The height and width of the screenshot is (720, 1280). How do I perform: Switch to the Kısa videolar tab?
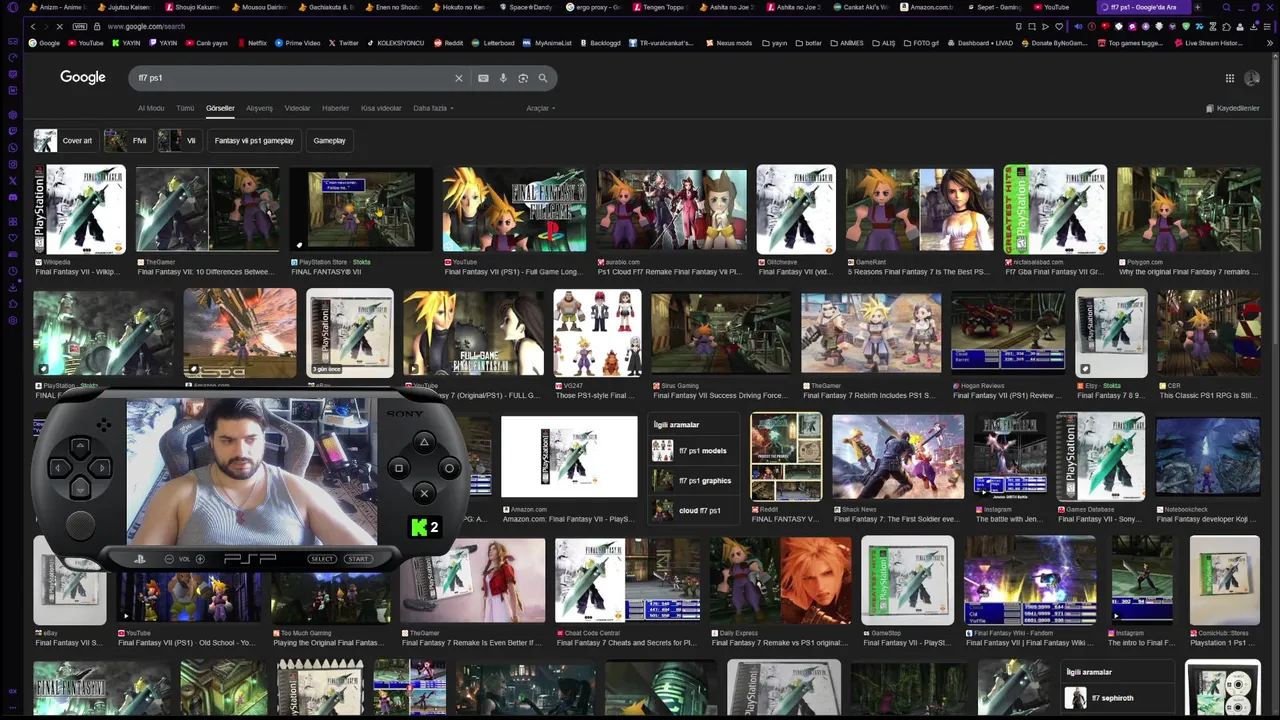point(381,108)
